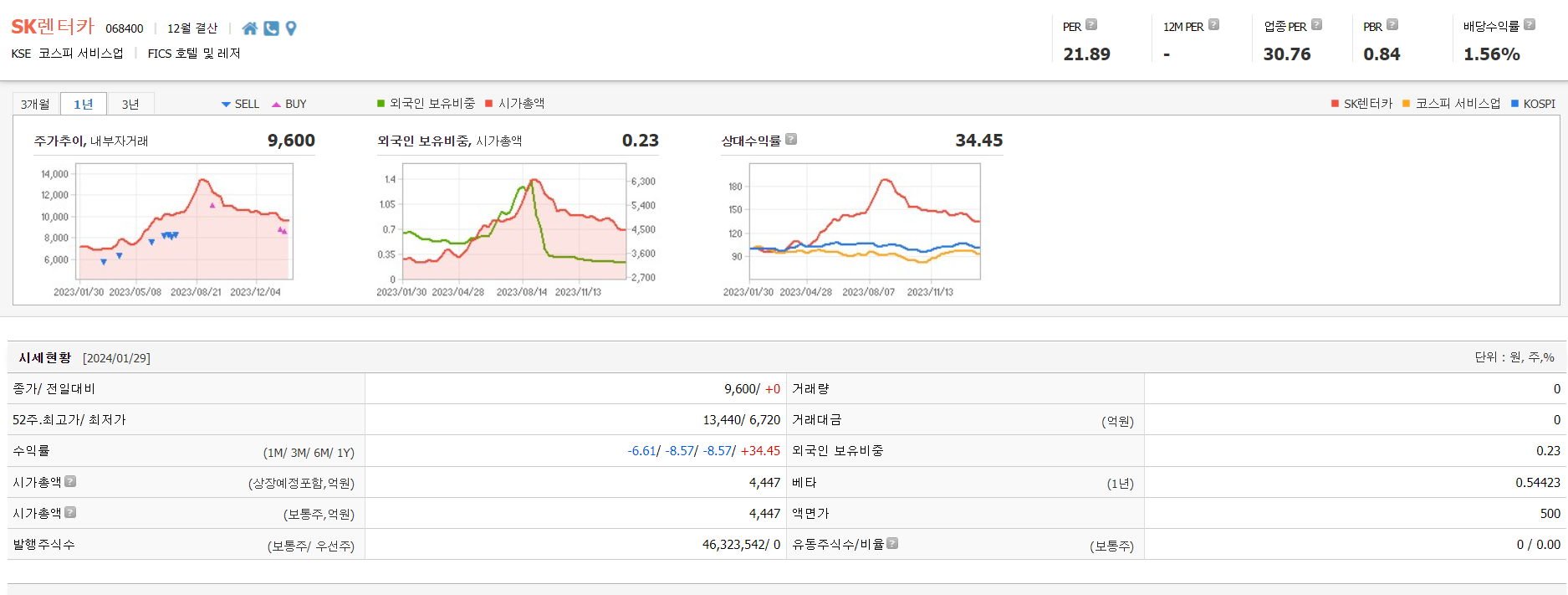This screenshot has height=595, width=1568.
Task: Select the 1년 period tab
Action: 83,104
